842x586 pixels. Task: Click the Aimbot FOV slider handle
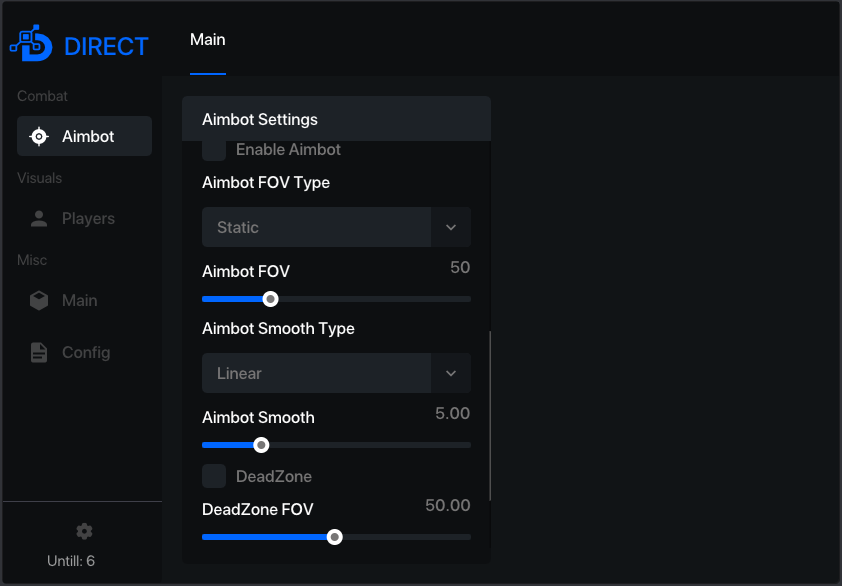[271, 299]
